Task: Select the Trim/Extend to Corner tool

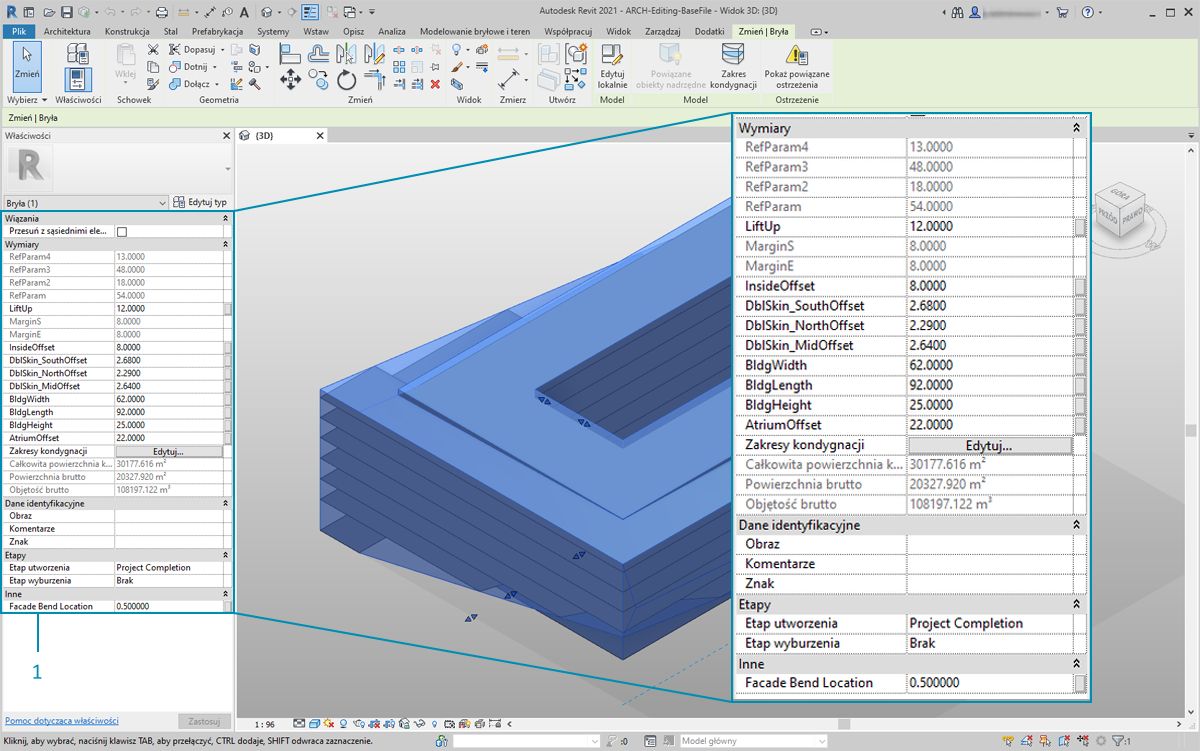Action: (x=373, y=79)
